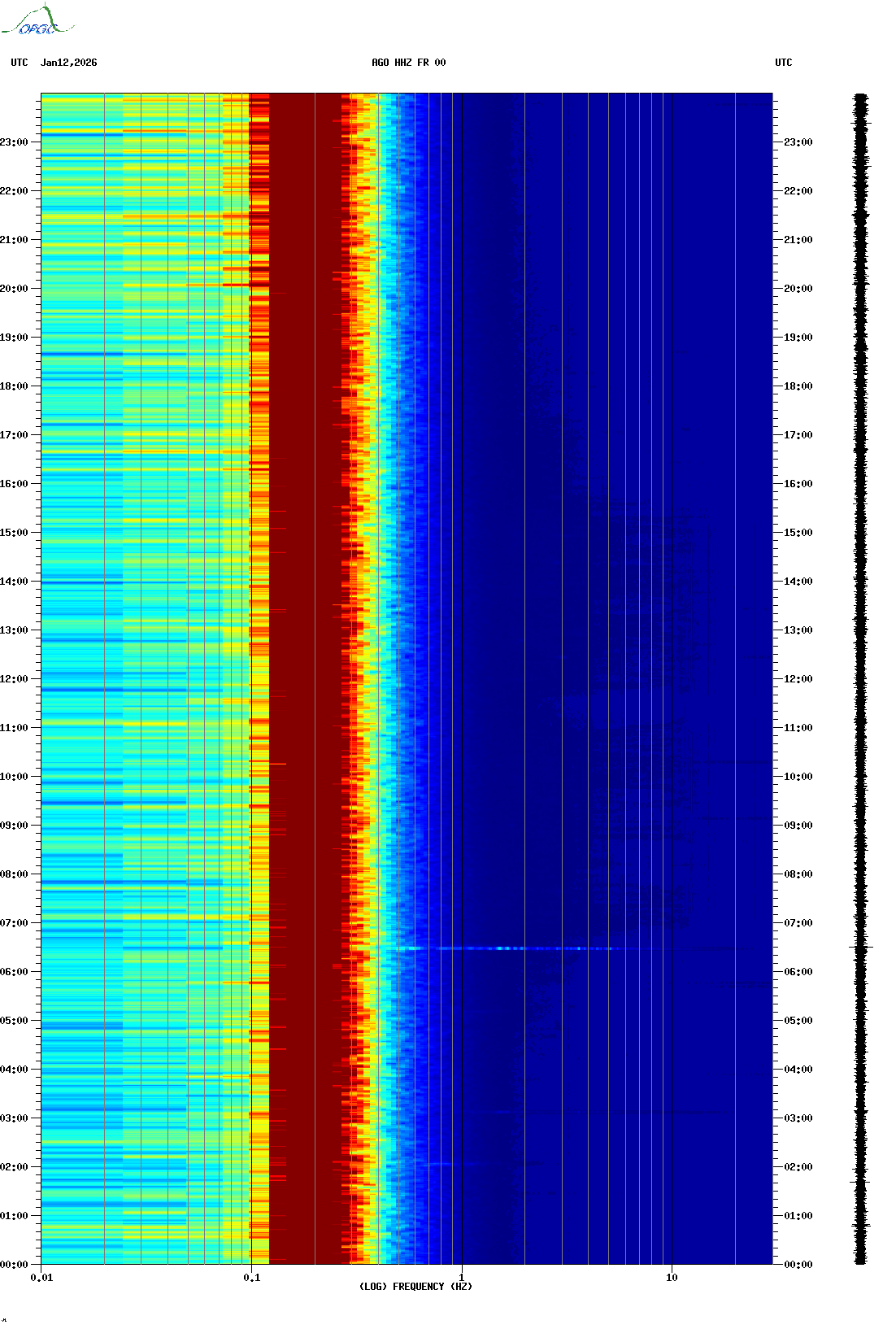The height and width of the screenshot is (1329, 896).
Task: Click the 03:00 label on left axis
Action: pos(14,1118)
